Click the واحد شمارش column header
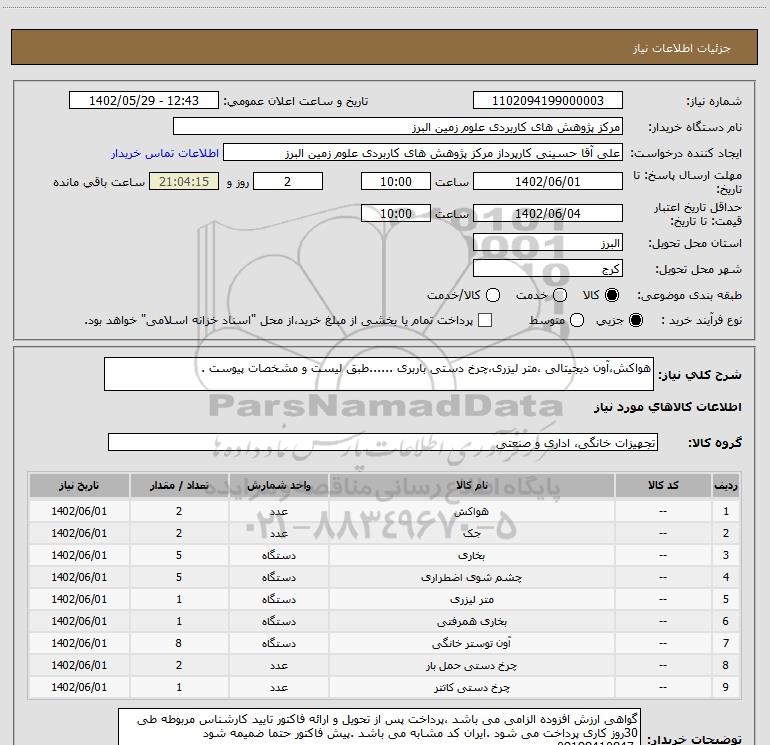The width and height of the screenshot is (770, 745). tap(278, 485)
